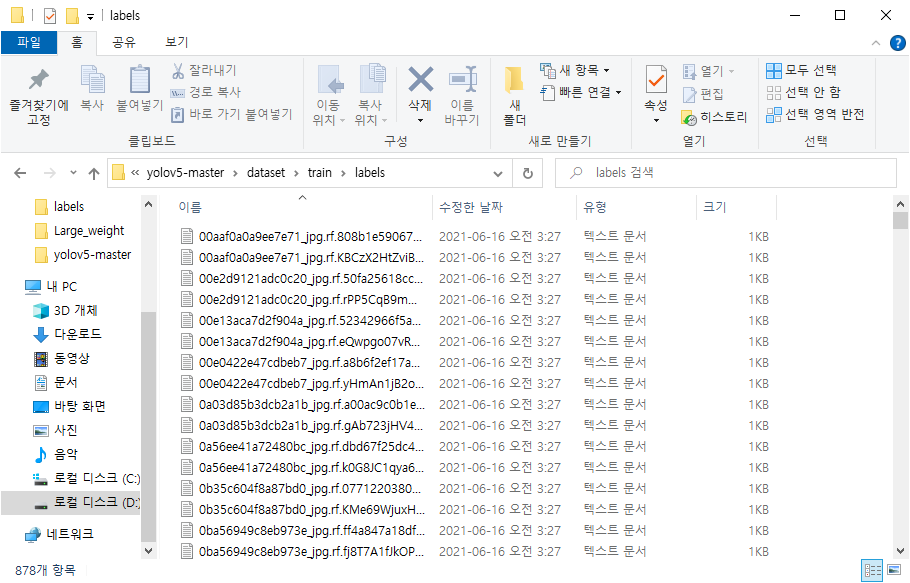Click navigation pane scrollbar up arrow
910x583 pixels.
click(148, 204)
